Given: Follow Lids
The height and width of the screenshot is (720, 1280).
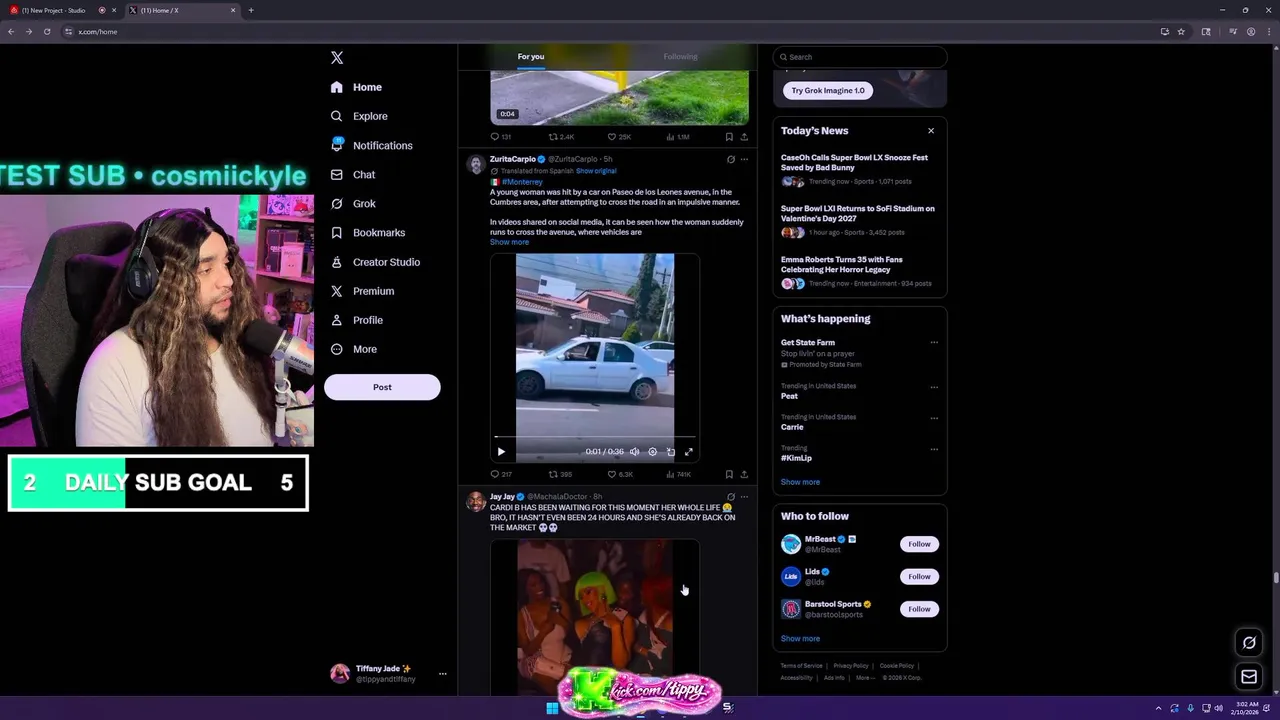Looking at the screenshot, I should point(919,576).
